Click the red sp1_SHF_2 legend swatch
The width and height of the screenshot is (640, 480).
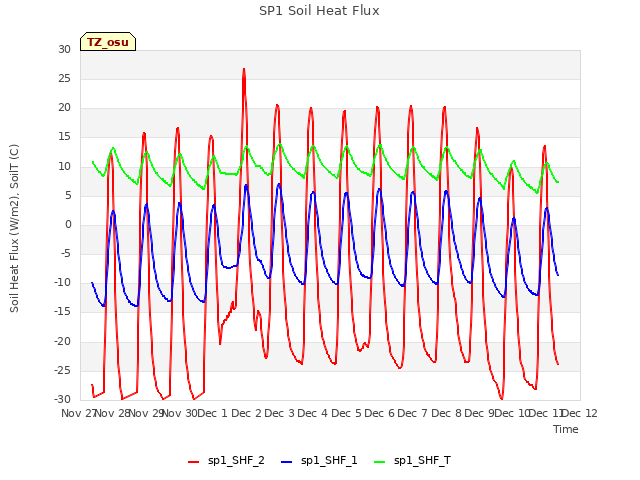tap(193, 462)
